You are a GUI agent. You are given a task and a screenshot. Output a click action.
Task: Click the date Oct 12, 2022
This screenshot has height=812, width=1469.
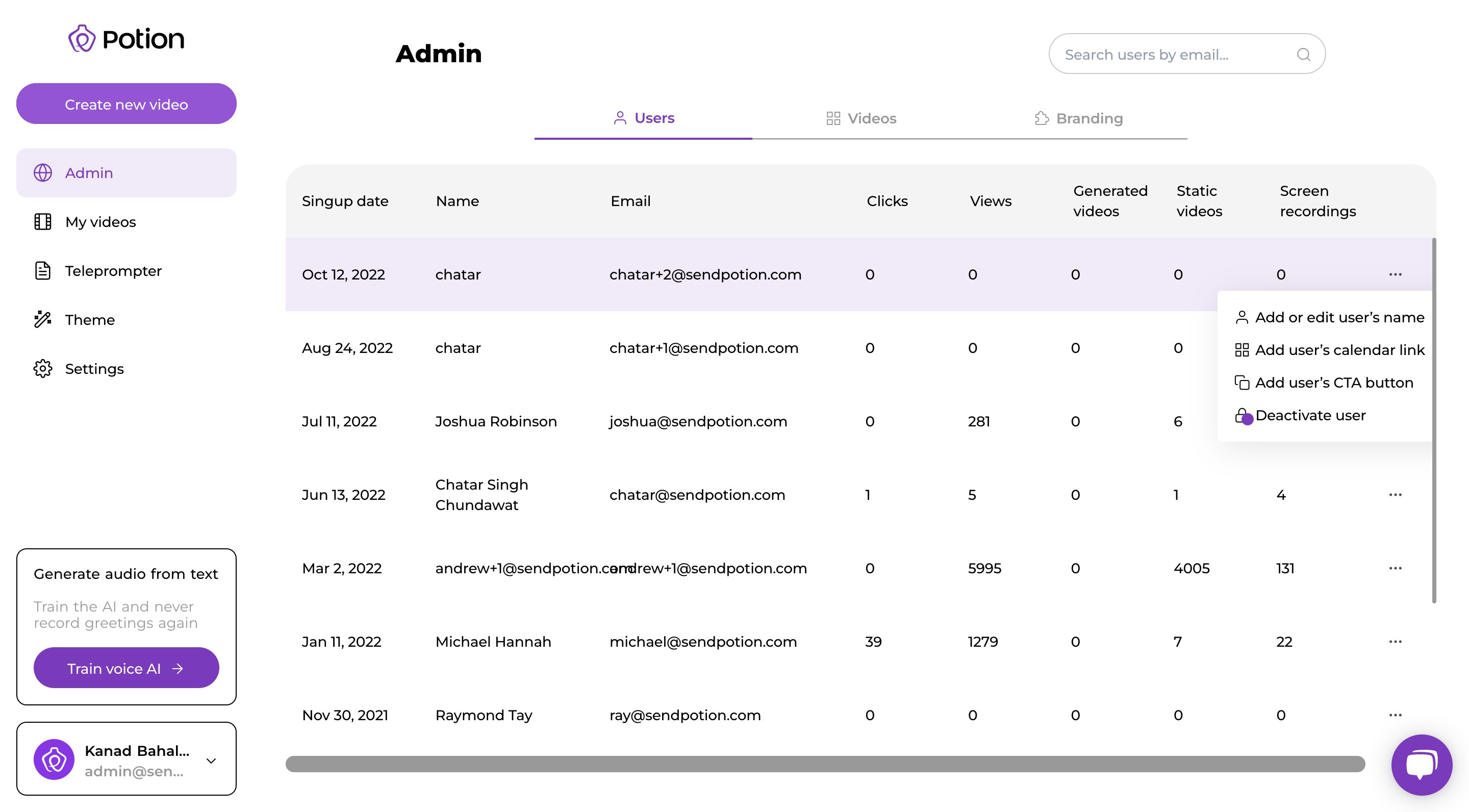[x=343, y=274]
